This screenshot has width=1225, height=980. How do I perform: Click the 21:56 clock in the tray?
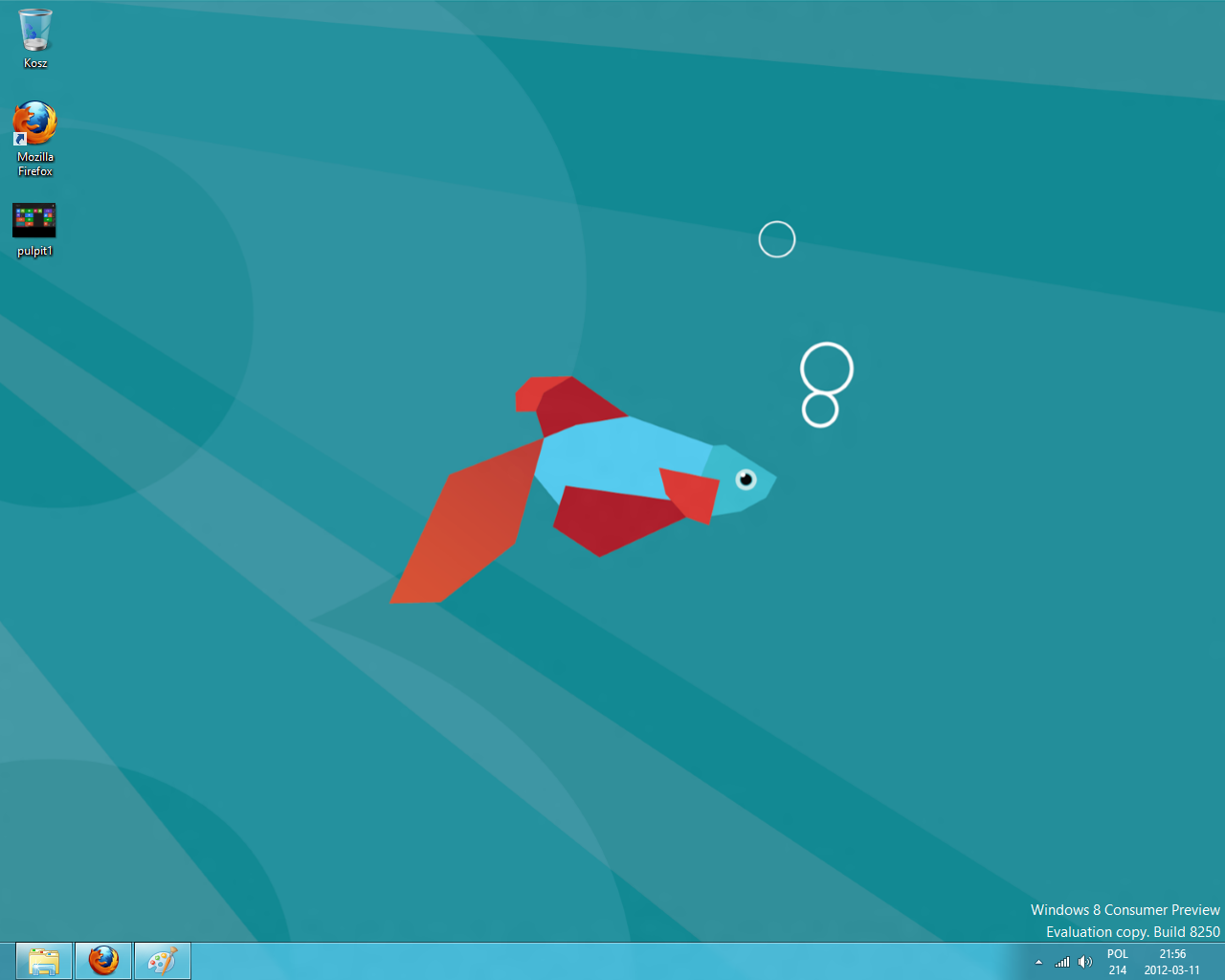[1172, 954]
